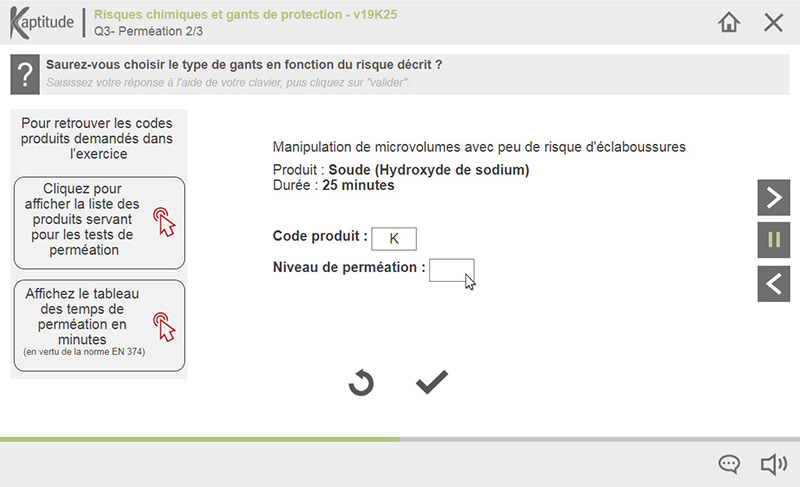Close the training module with X
Screen dimensions: 800x487
(773, 22)
